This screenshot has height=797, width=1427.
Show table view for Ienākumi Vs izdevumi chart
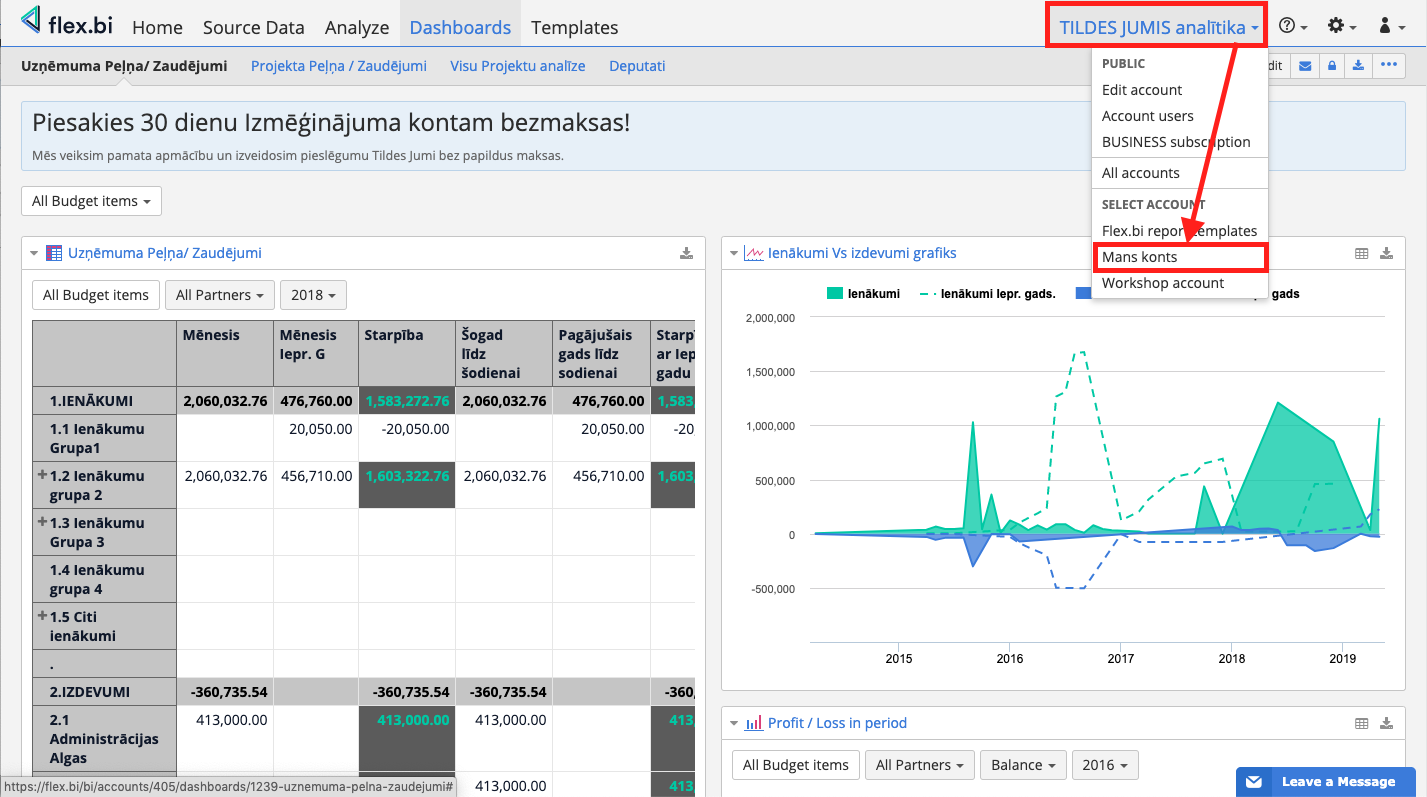point(1361,254)
